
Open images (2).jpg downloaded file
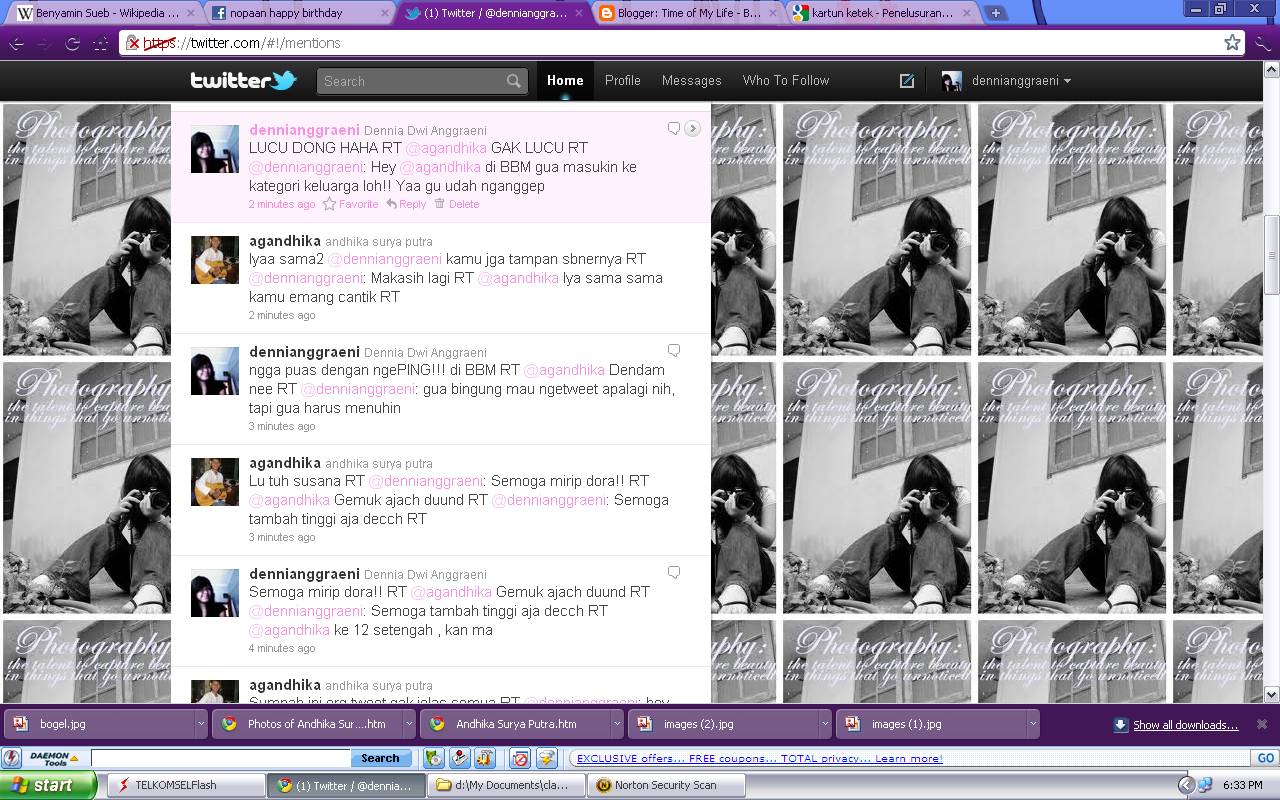coord(724,724)
